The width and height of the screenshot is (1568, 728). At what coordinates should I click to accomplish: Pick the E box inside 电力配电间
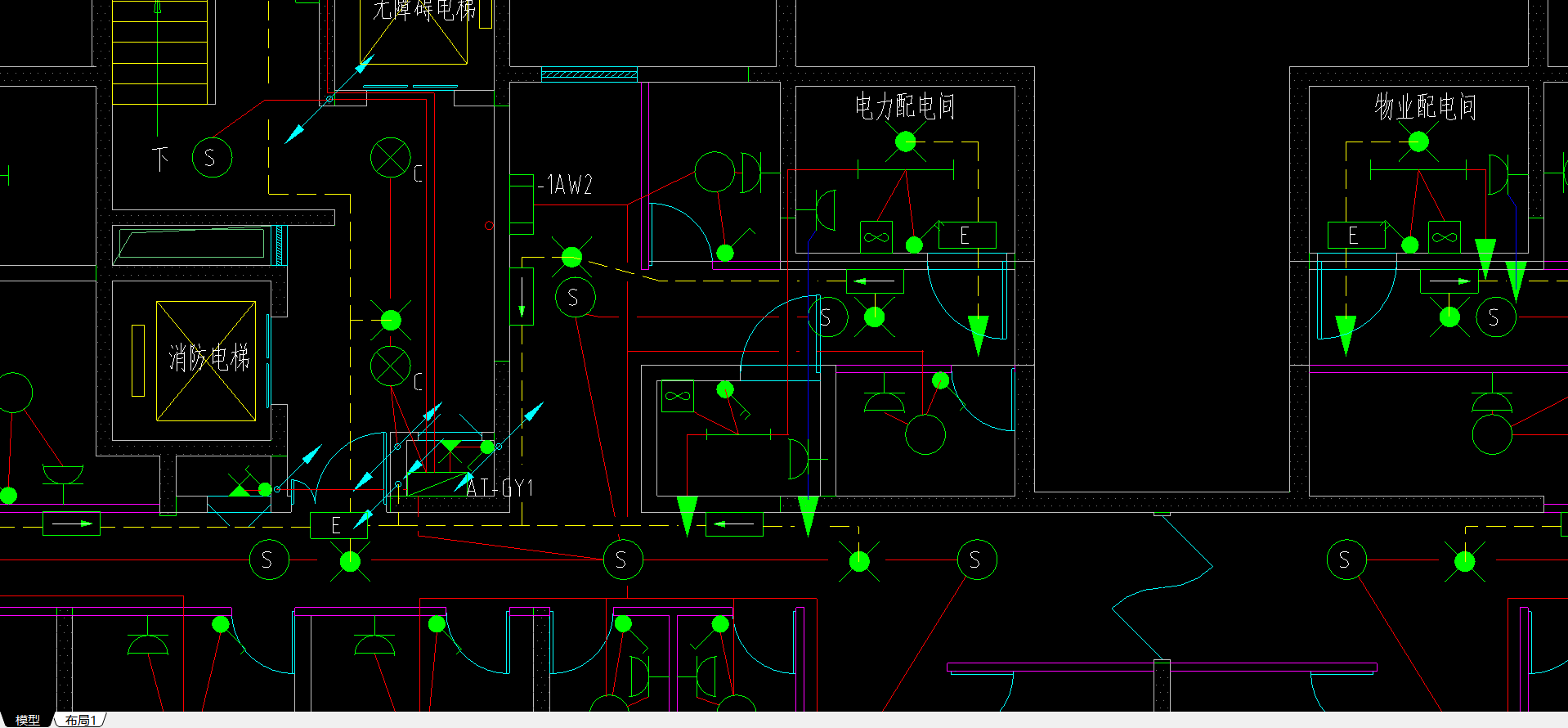(x=966, y=236)
